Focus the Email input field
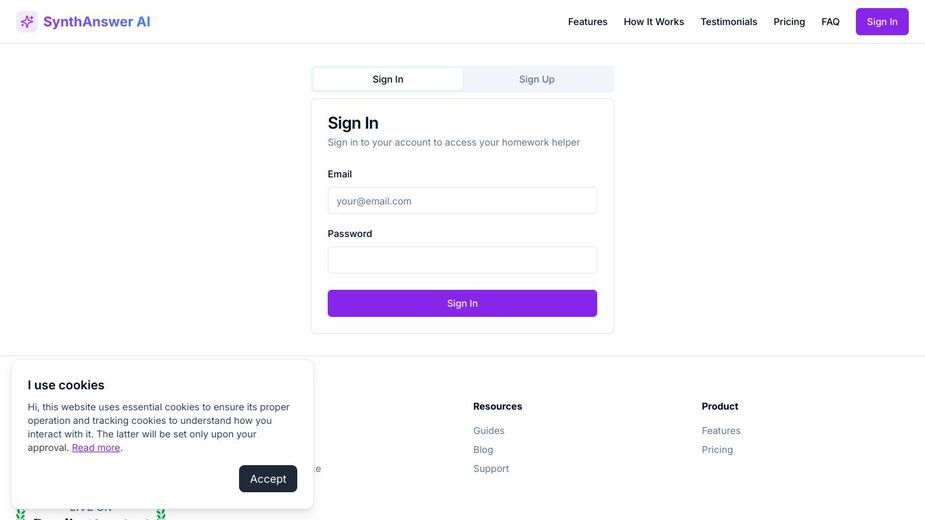925x520 pixels. (462, 201)
